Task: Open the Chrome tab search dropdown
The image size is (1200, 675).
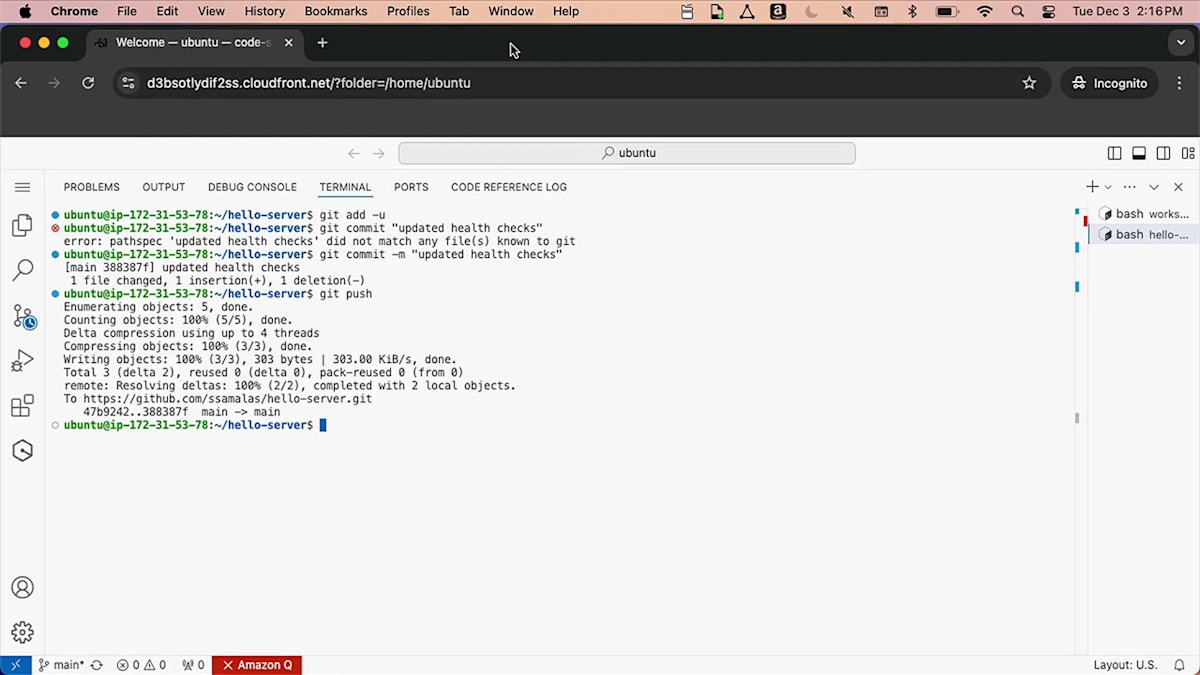Action: click(x=1181, y=43)
